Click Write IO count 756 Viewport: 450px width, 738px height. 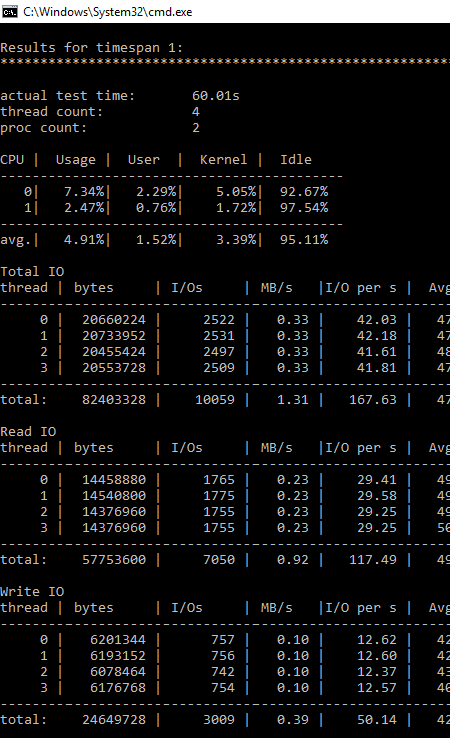pyautogui.click(x=223, y=656)
